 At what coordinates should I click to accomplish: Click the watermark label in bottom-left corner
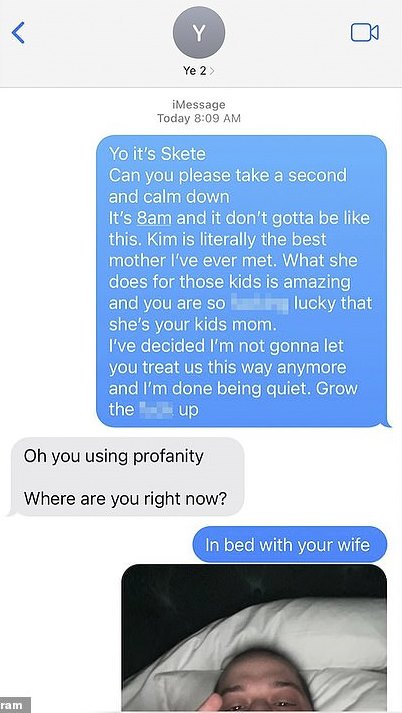(x=15, y=705)
